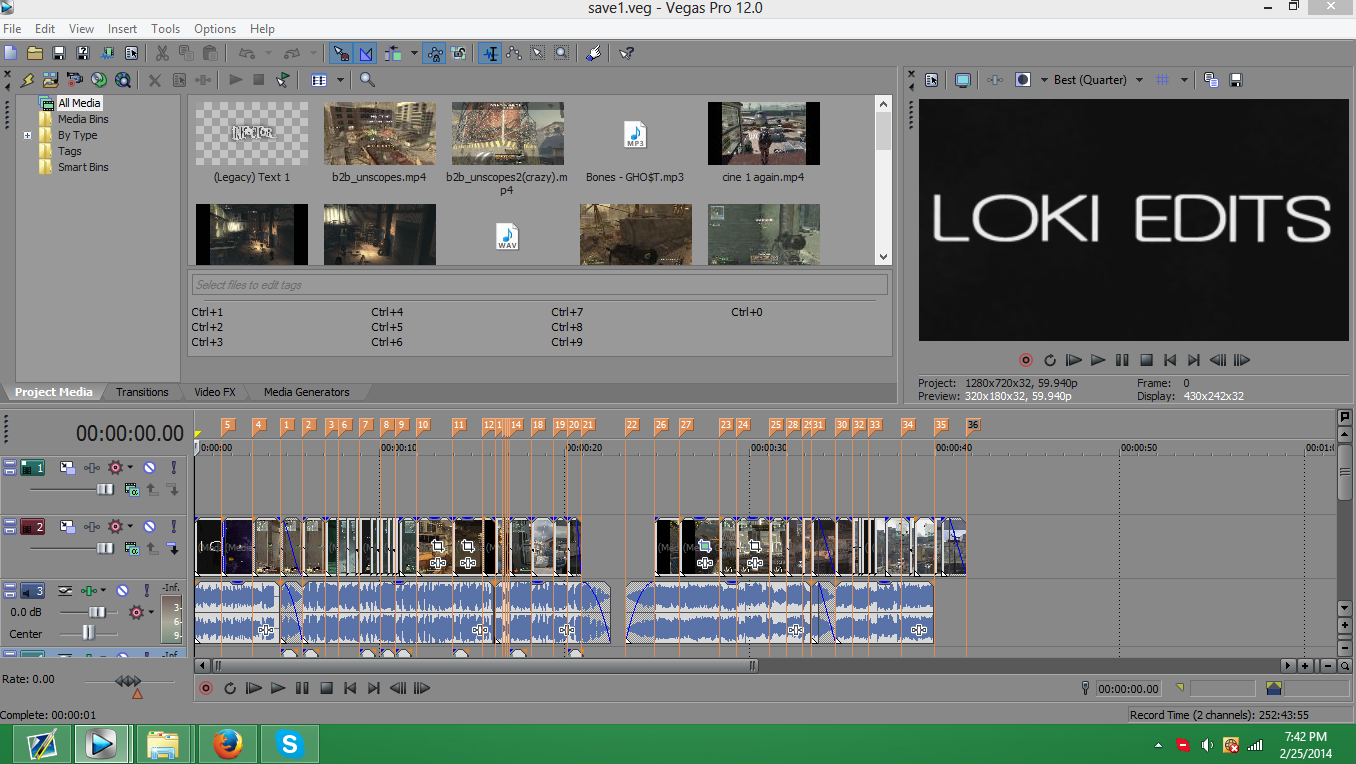Open the Tools menu

tap(166, 29)
